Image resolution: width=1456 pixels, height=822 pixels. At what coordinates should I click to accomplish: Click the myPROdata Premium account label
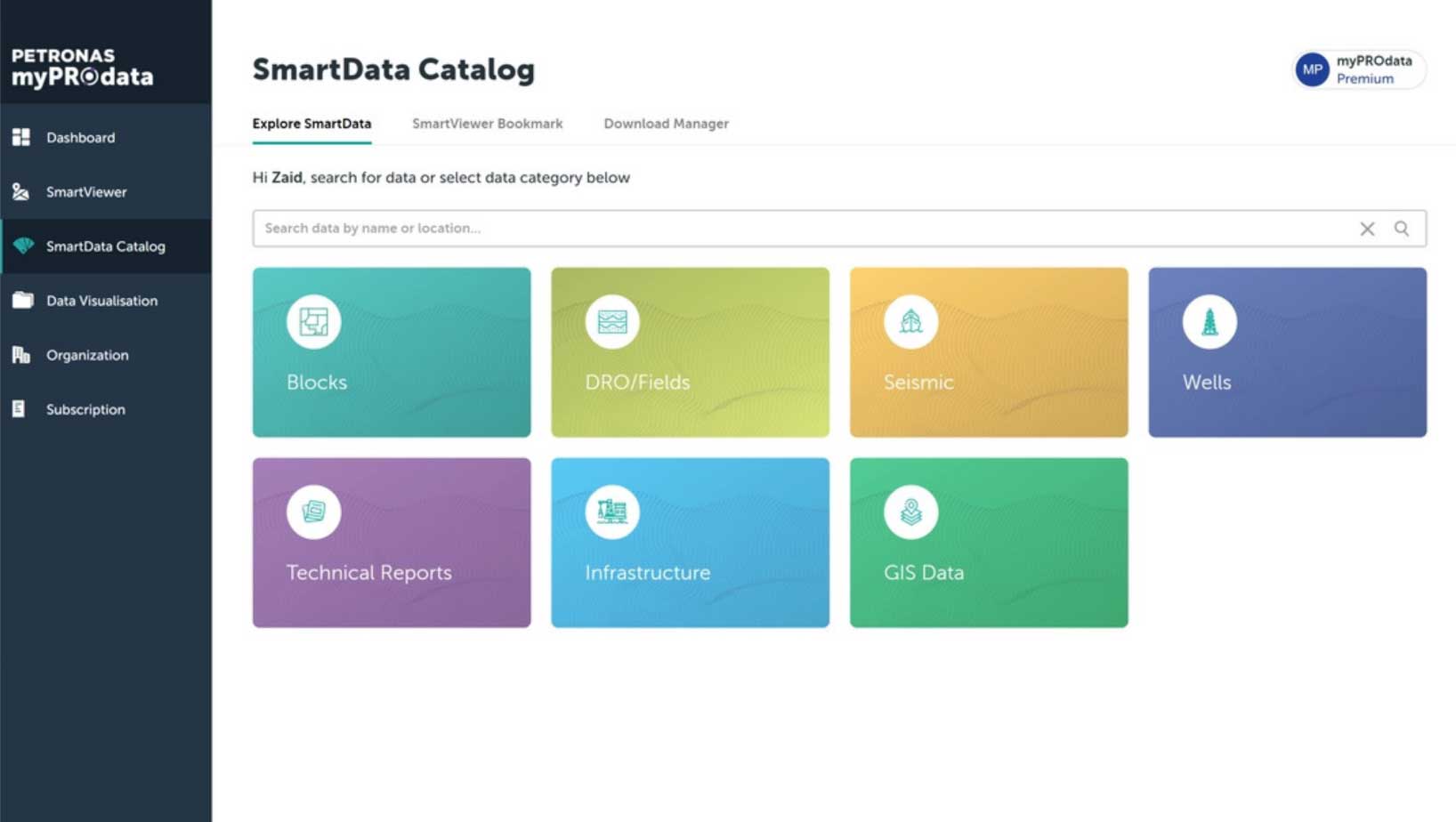click(1374, 69)
